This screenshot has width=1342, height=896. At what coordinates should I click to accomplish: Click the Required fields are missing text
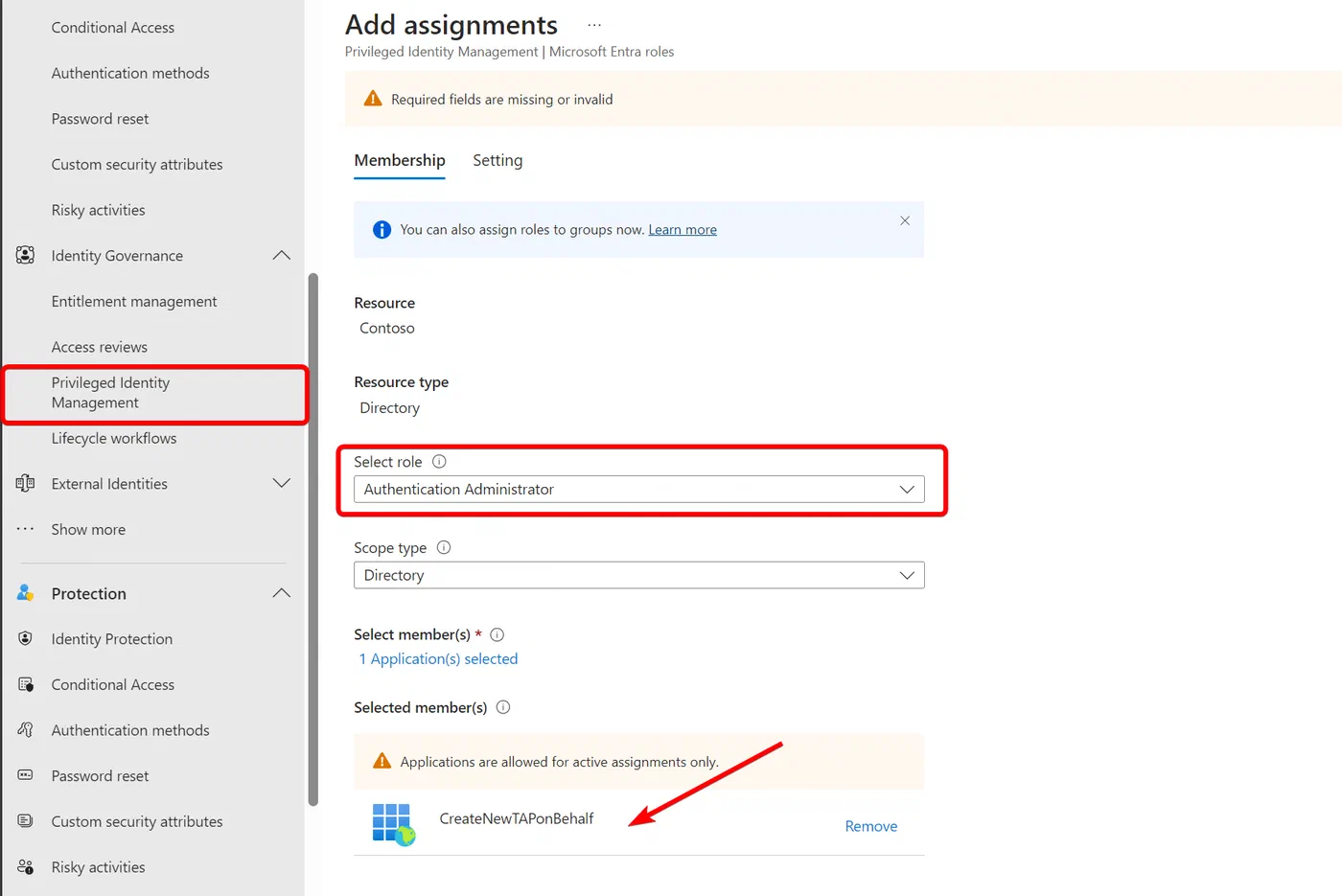click(x=501, y=100)
